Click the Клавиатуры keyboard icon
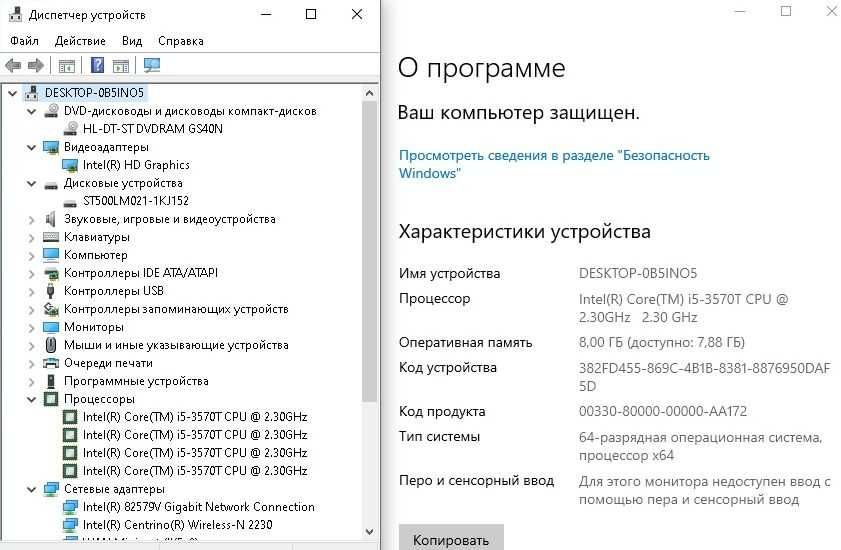 (51, 237)
